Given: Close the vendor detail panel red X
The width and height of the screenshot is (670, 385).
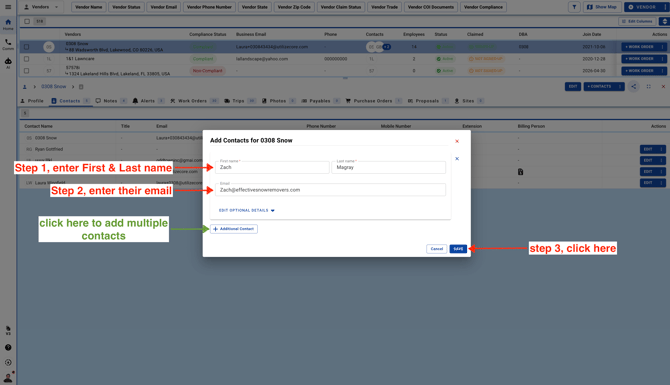Looking at the screenshot, I should tap(663, 86).
